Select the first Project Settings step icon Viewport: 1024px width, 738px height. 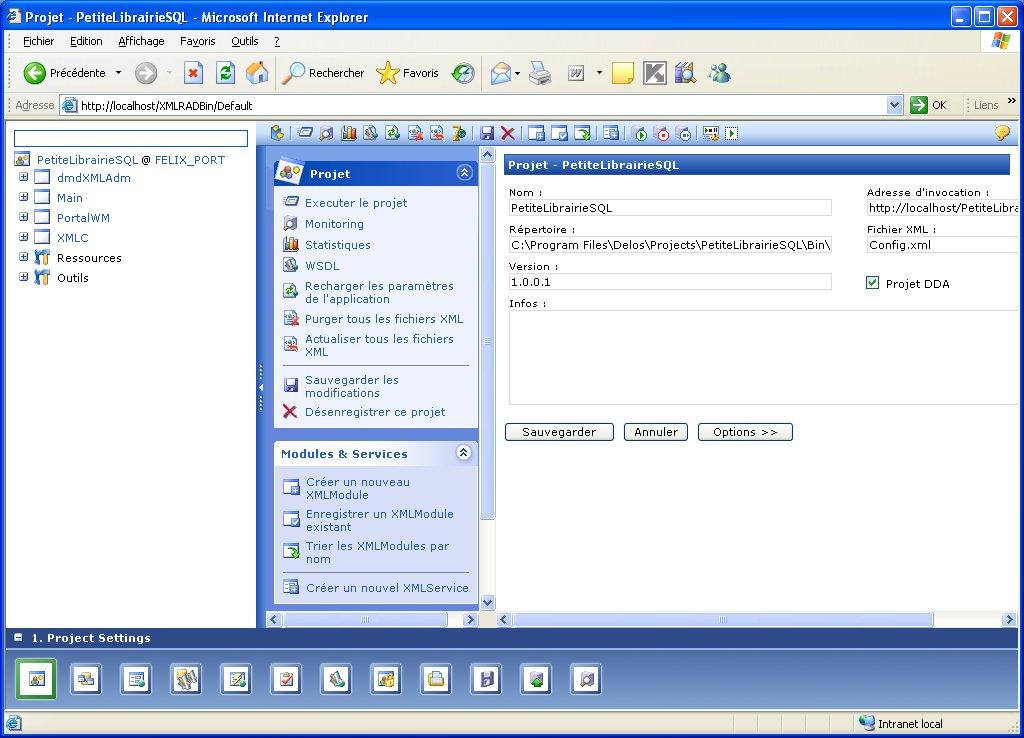tap(36, 679)
